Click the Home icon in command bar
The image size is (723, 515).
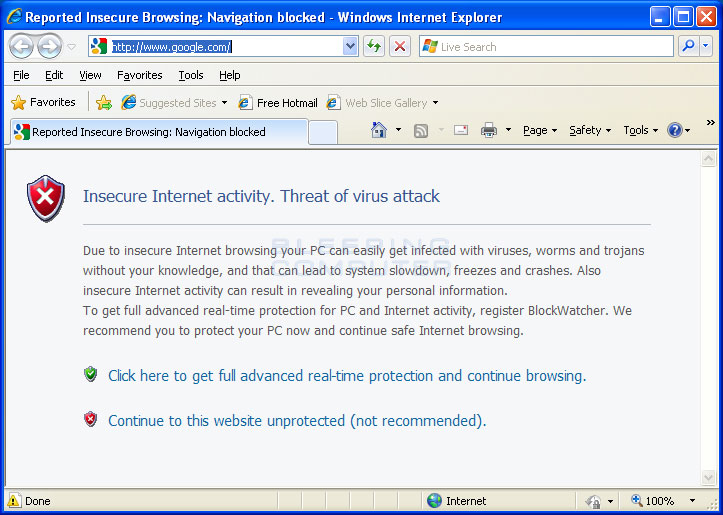[379, 130]
